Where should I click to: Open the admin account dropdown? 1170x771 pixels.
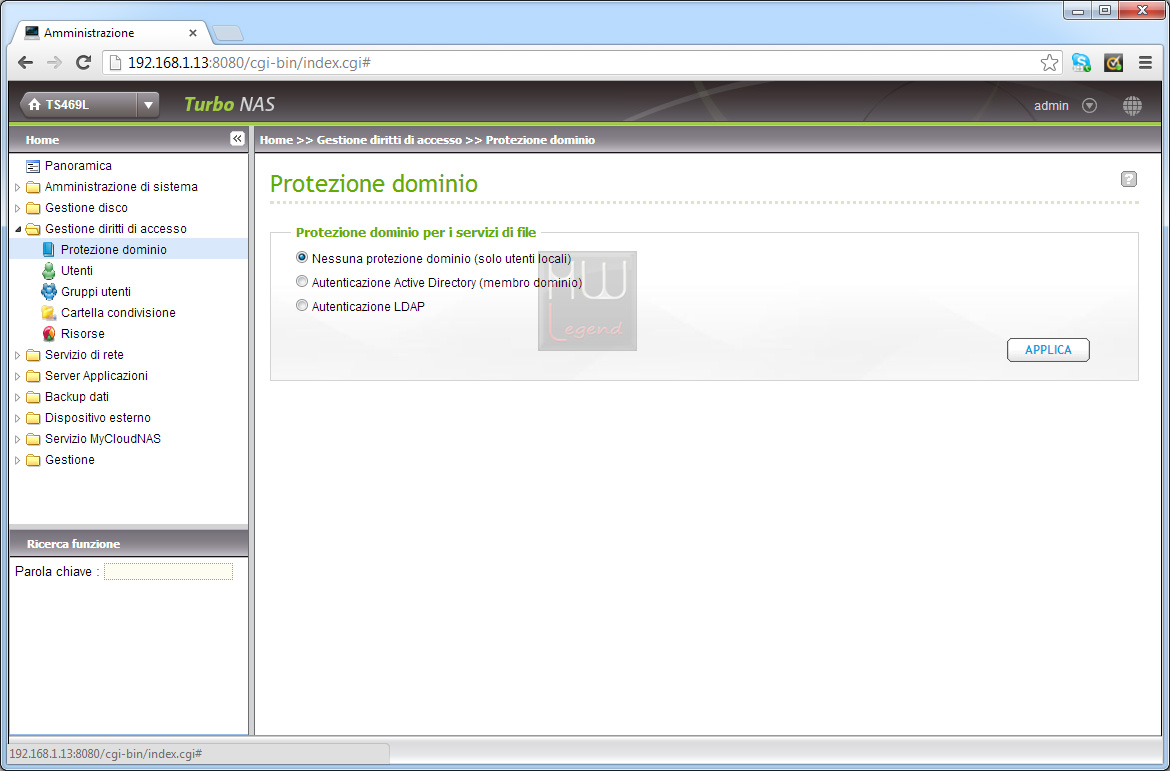pos(1089,106)
